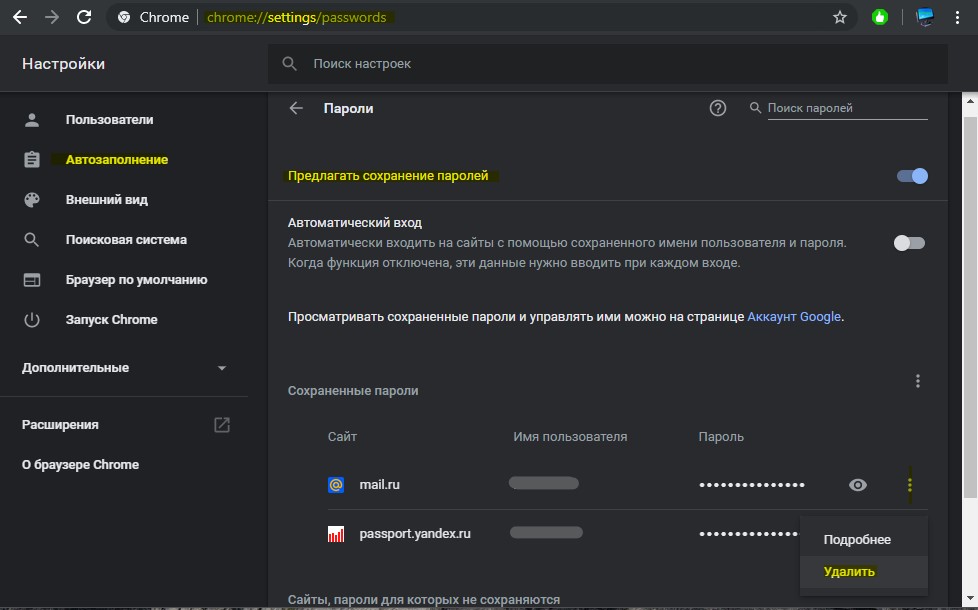This screenshot has height=610, width=978.
Task: Open "О браузере Chrome" page
Action: pyautogui.click(x=80, y=465)
